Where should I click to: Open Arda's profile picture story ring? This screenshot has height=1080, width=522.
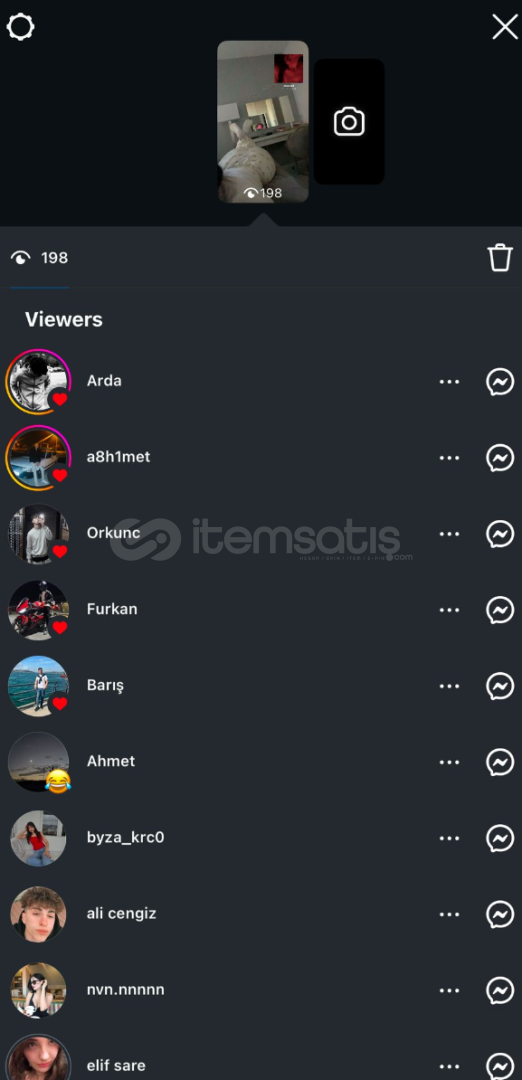pyautogui.click(x=38, y=381)
